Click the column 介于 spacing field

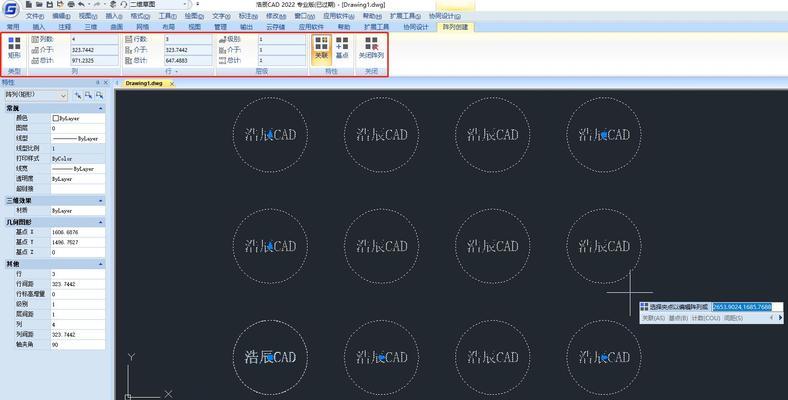94,50
